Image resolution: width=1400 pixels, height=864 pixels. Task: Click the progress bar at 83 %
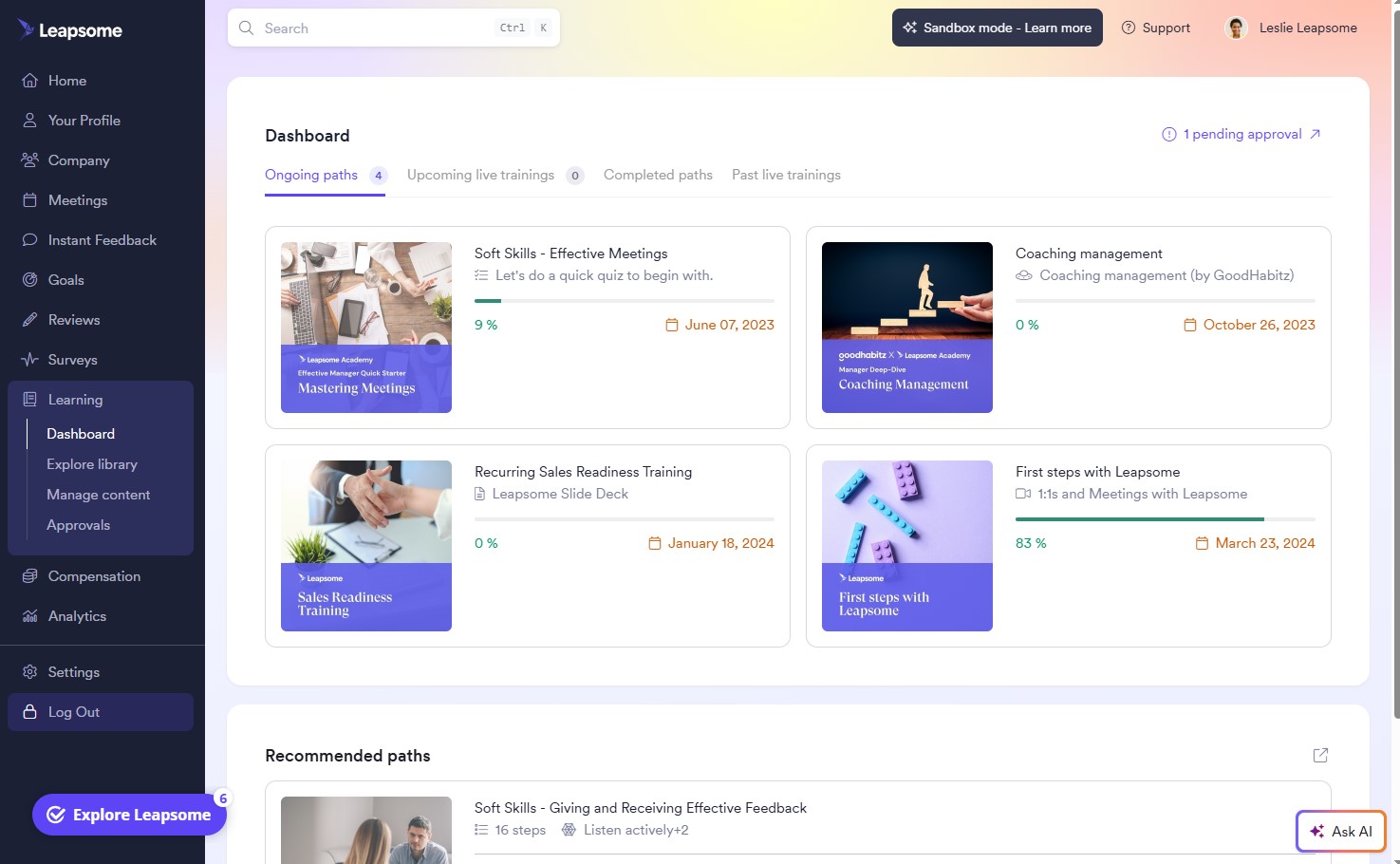coord(1166,519)
